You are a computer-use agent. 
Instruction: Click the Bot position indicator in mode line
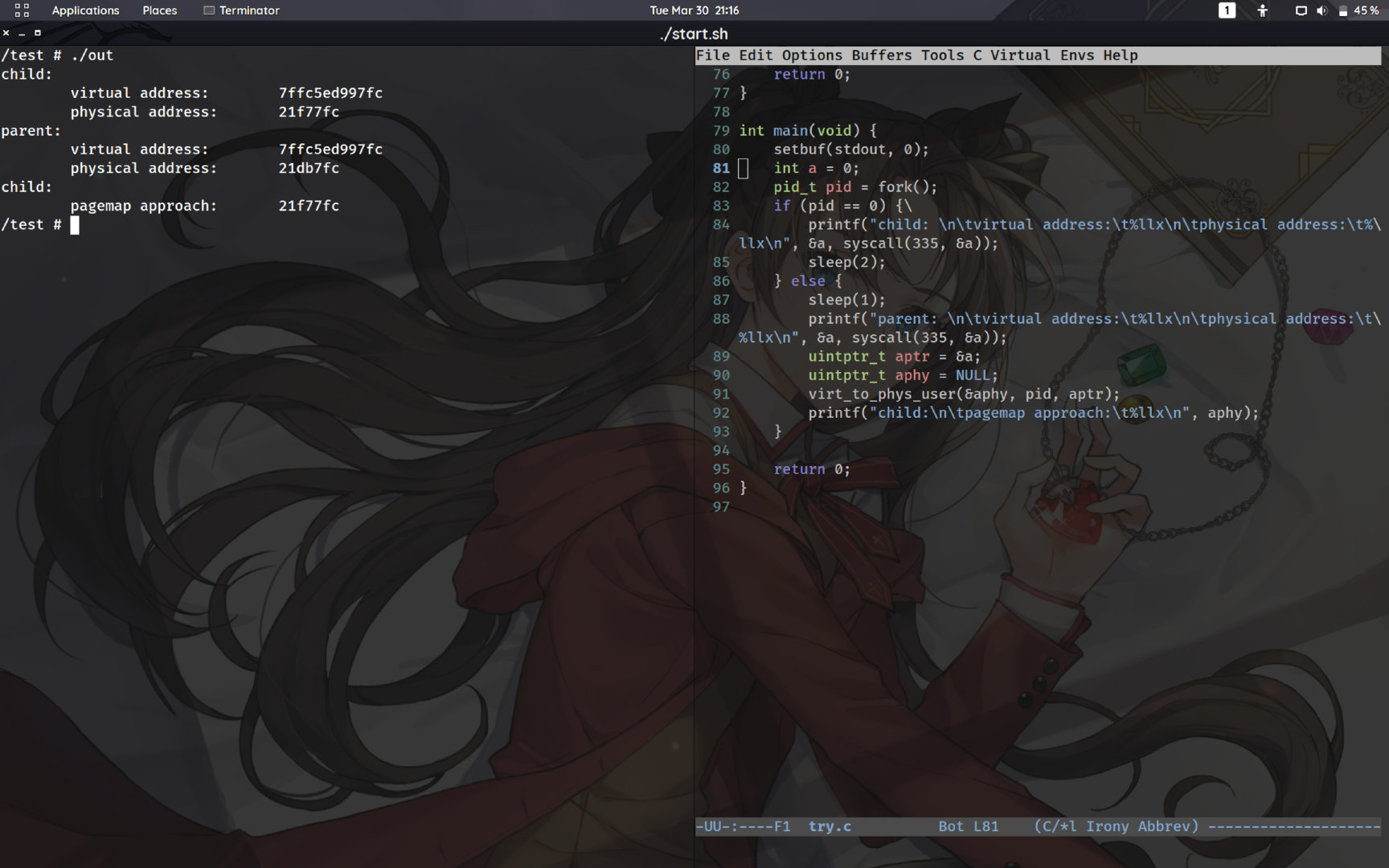pyautogui.click(x=951, y=826)
